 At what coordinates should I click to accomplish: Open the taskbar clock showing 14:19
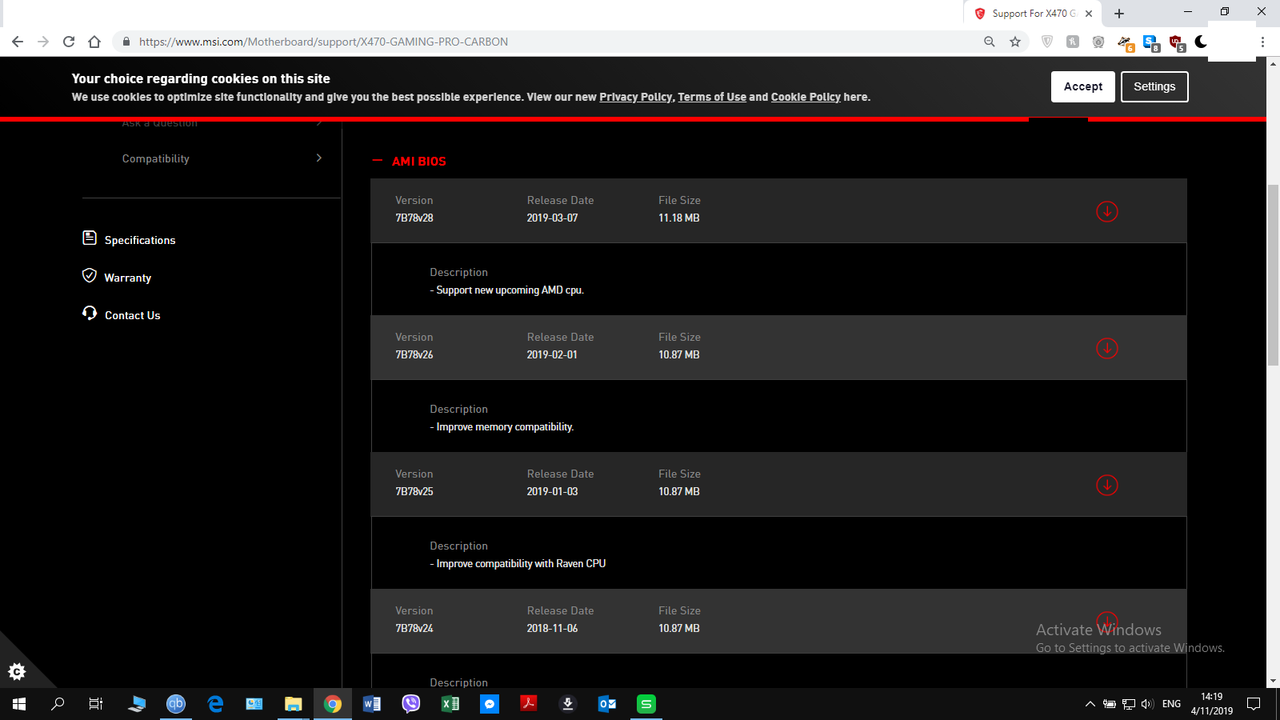(1211, 704)
